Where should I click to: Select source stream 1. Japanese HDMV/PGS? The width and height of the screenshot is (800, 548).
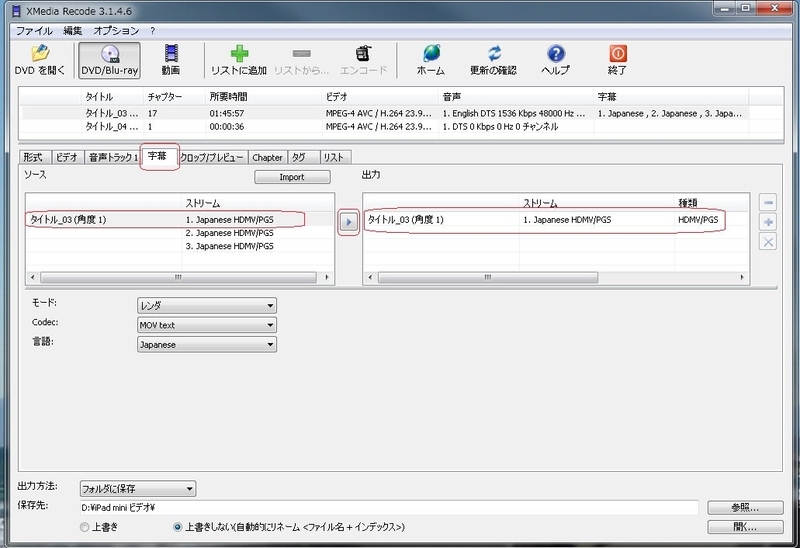pyautogui.click(x=230, y=219)
